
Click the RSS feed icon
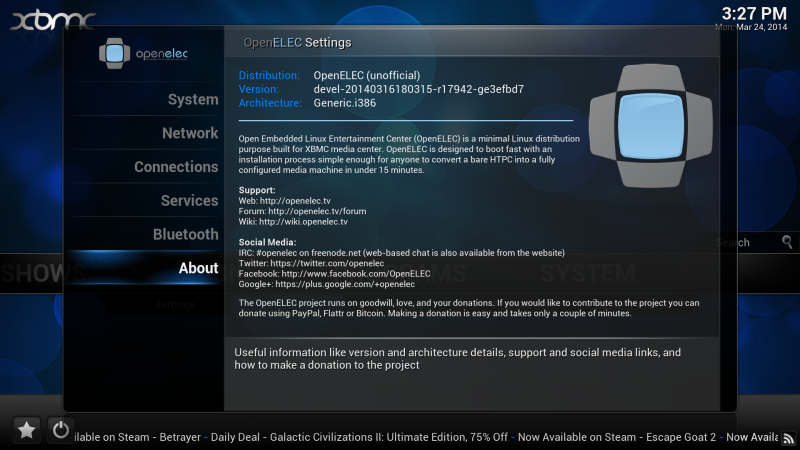coord(789,437)
